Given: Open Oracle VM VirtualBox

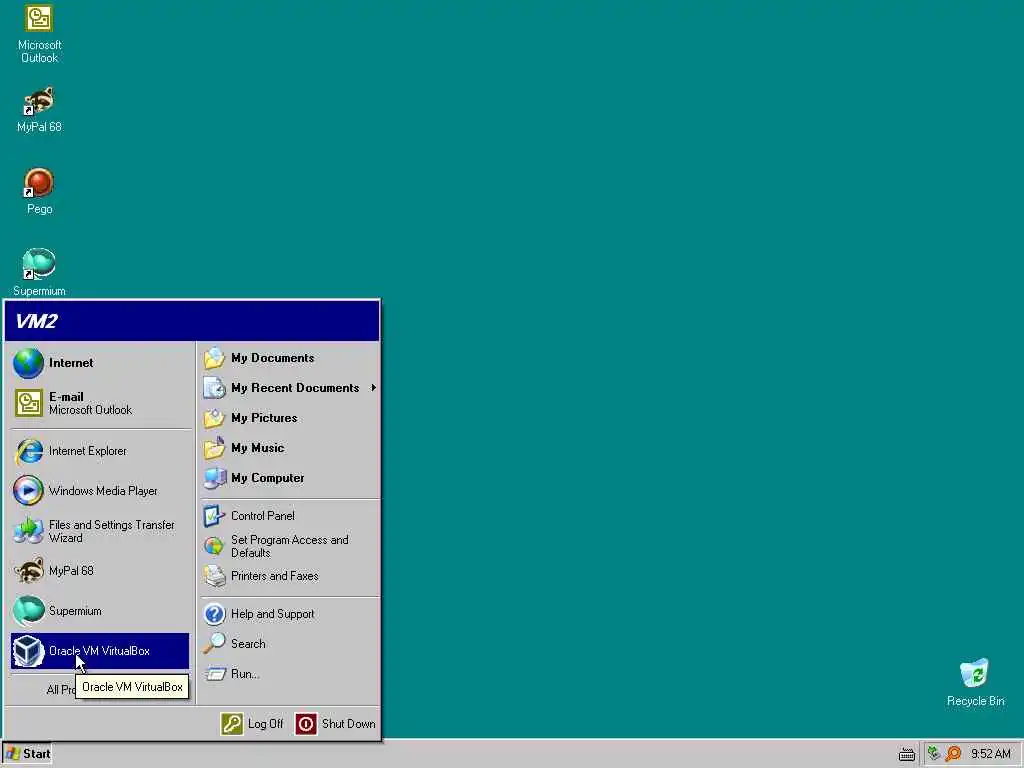Looking at the screenshot, I should tap(100, 650).
